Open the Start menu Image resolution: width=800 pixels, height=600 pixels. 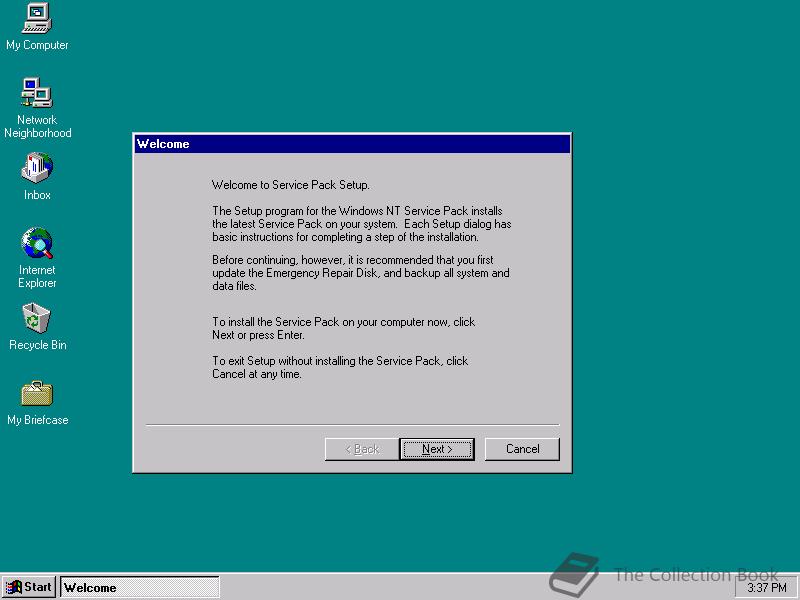[x=29, y=587]
